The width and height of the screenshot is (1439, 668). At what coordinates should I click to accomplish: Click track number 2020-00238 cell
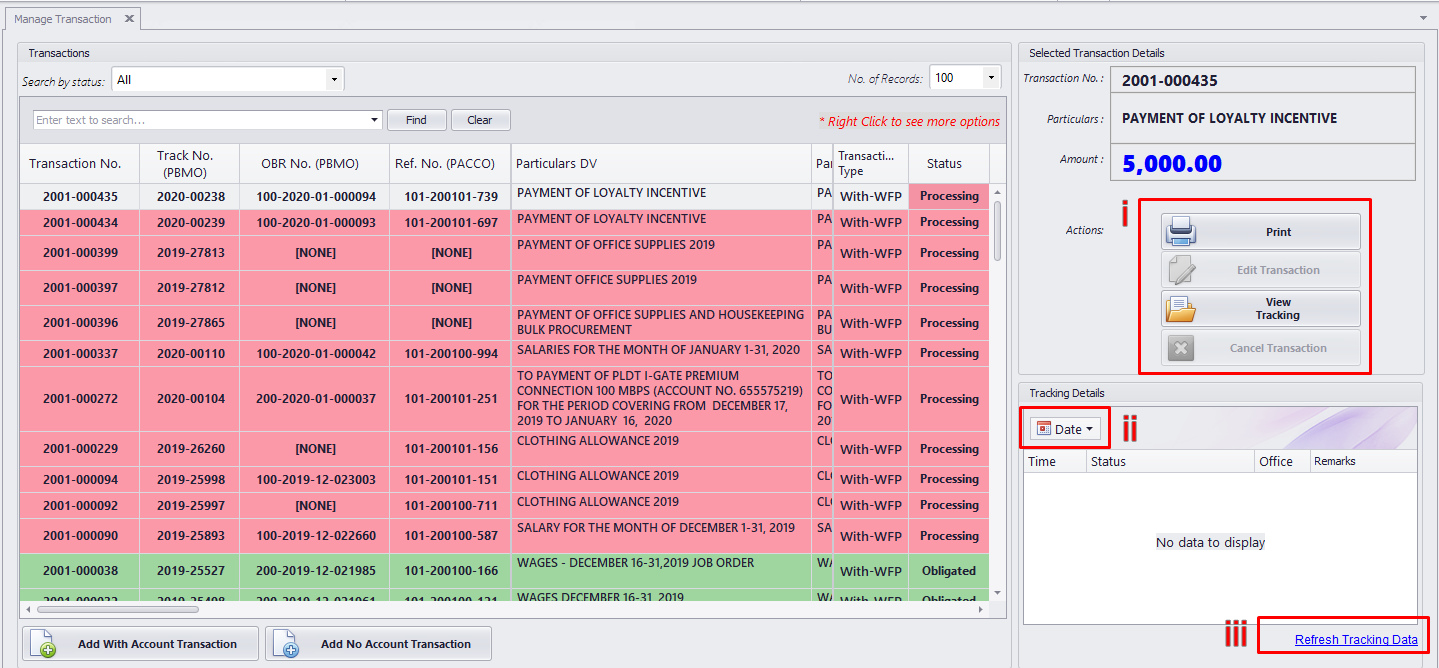pyautogui.click(x=190, y=197)
